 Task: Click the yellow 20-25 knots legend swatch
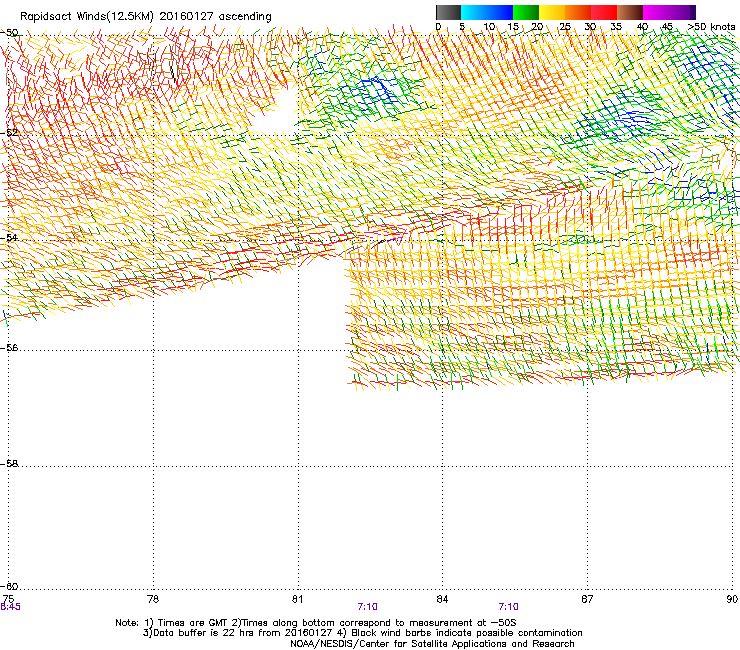tap(552, 12)
